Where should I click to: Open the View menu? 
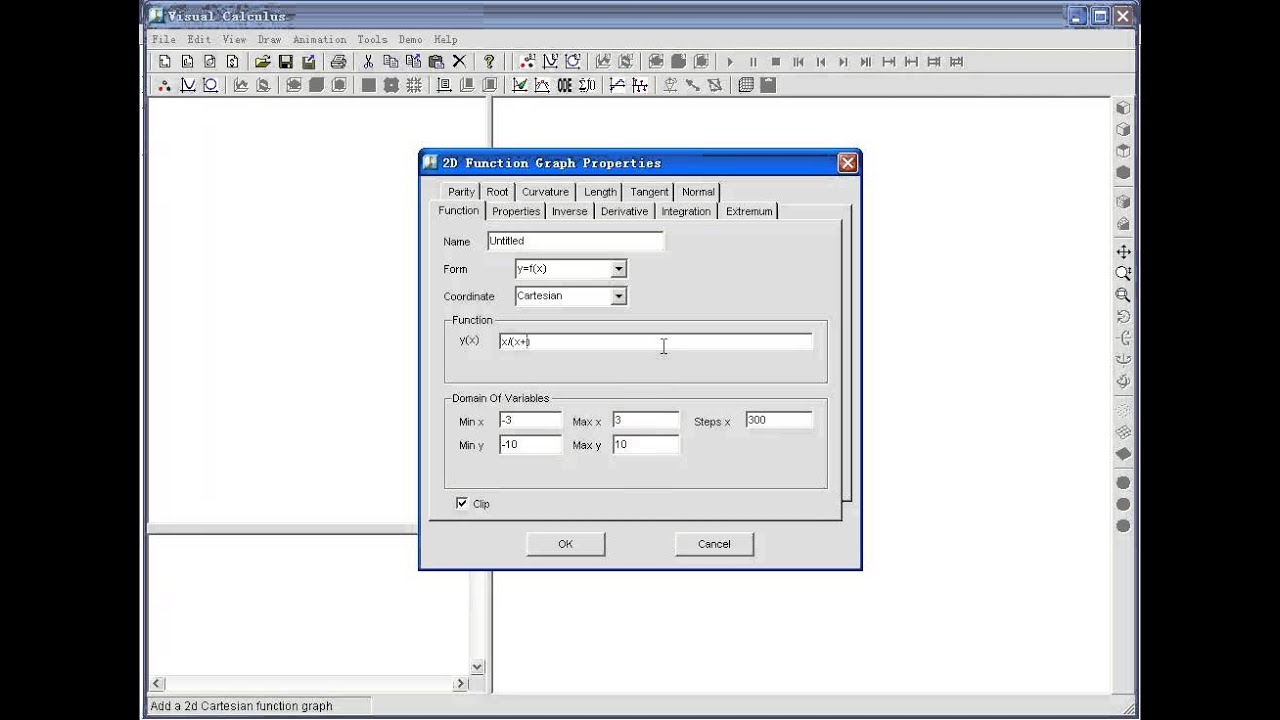(x=234, y=39)
